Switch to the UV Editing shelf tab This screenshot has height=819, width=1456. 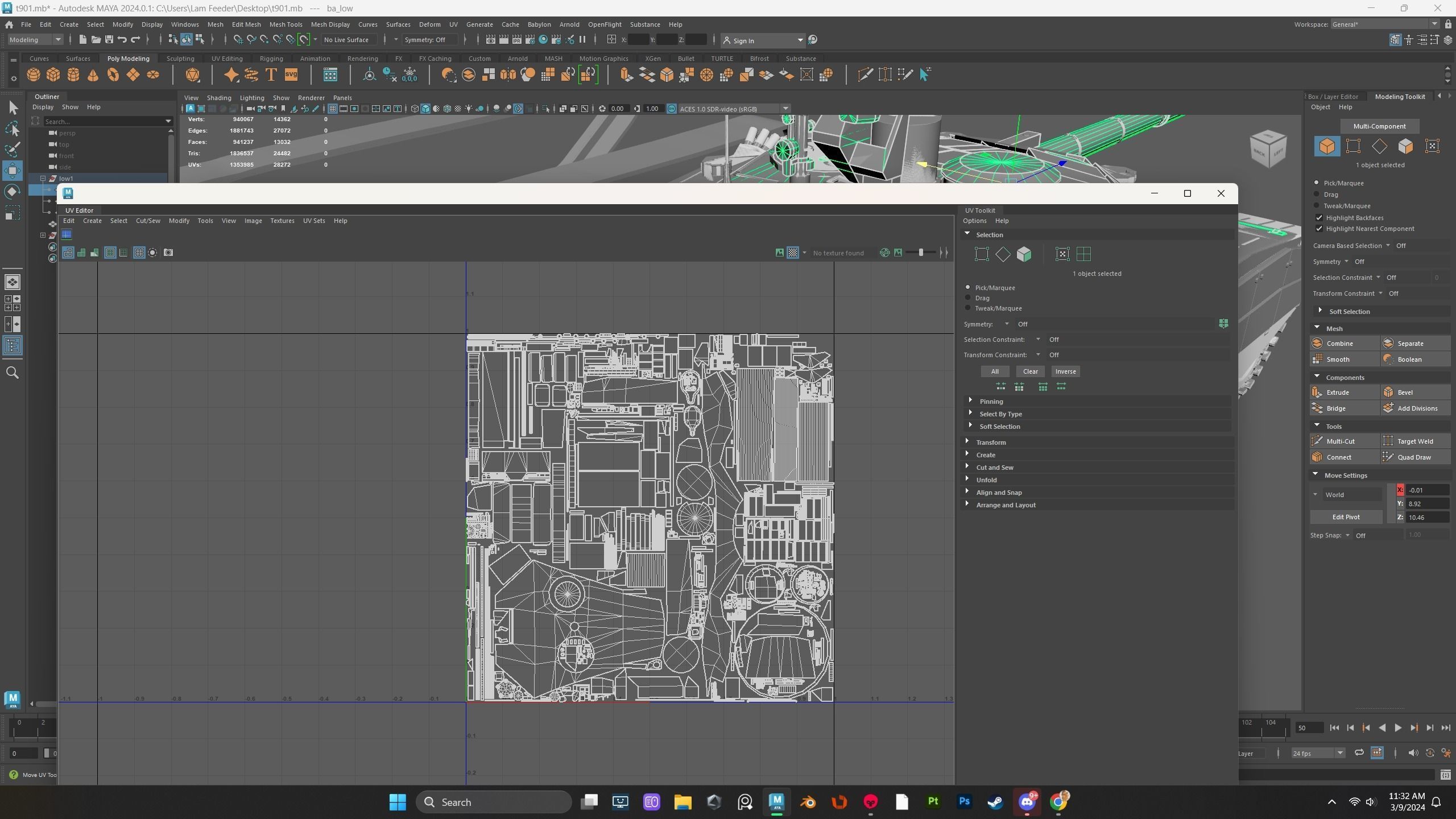pos(227,59)
